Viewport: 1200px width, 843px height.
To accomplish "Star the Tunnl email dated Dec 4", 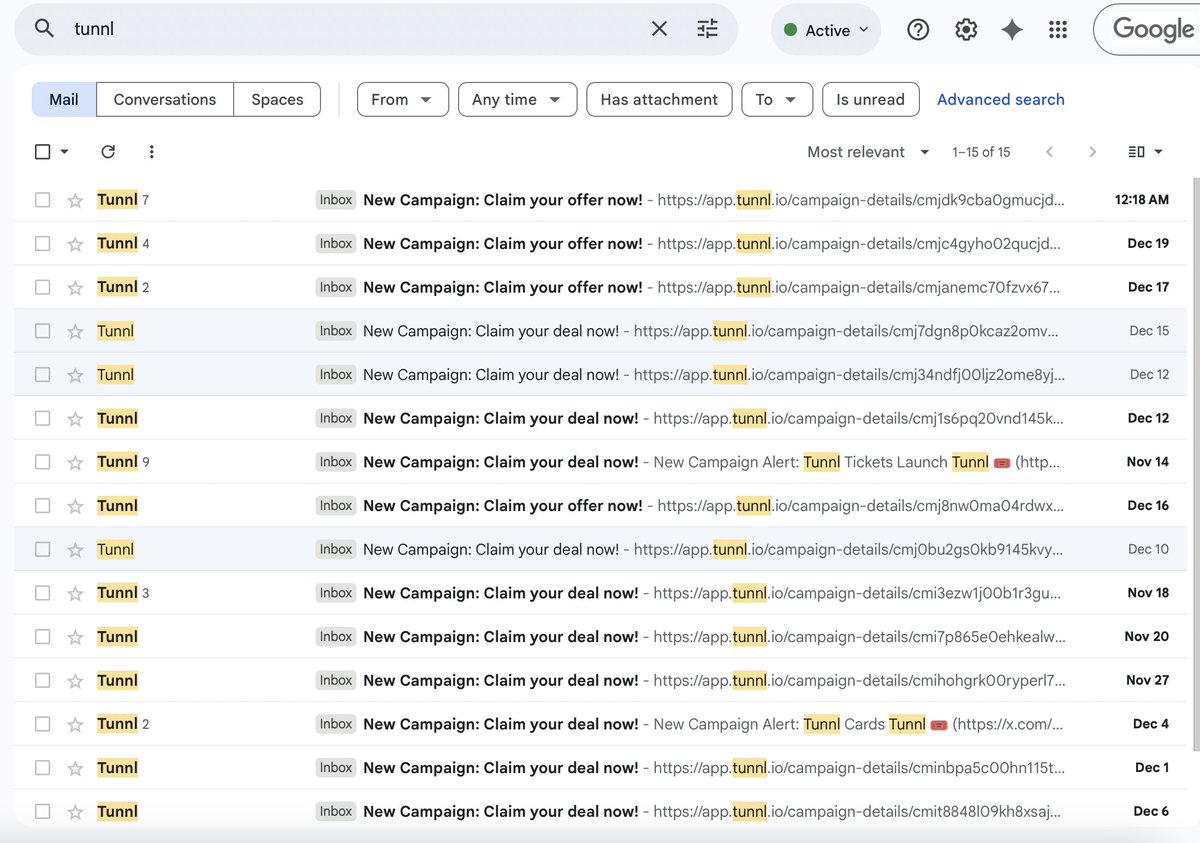I will point(75,724).
